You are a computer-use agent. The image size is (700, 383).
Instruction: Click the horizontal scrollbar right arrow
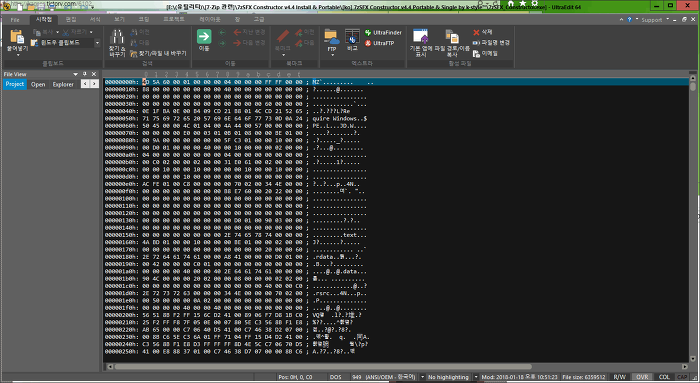[685, 367]
